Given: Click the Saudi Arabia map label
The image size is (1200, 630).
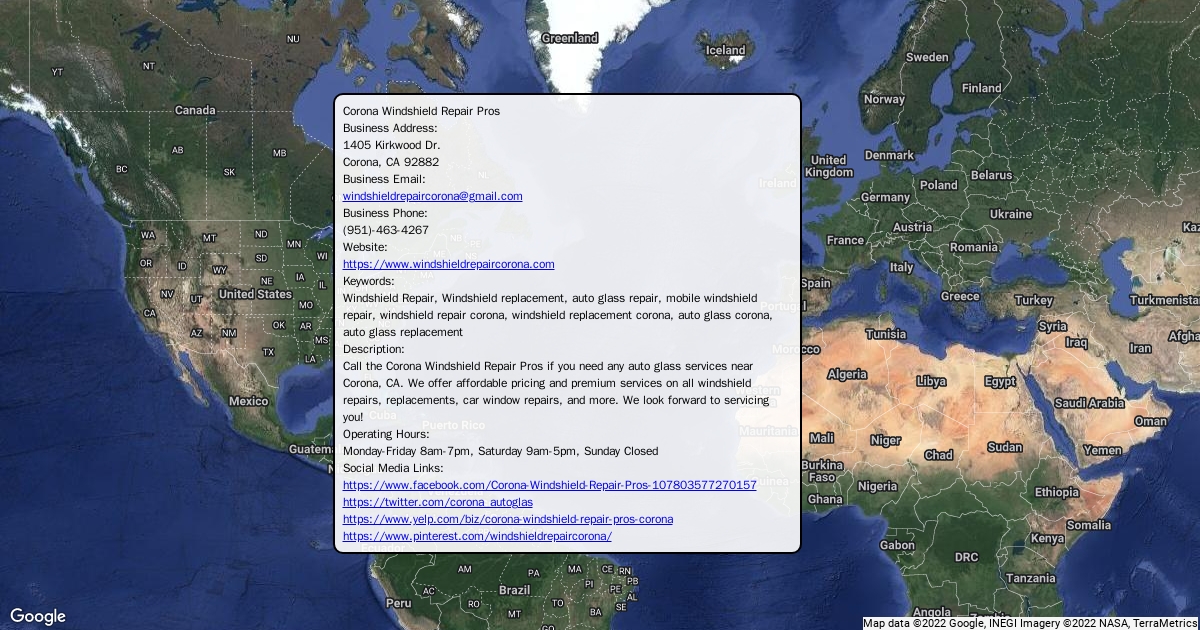Looking at the screenshot, I should [1089, 403].
